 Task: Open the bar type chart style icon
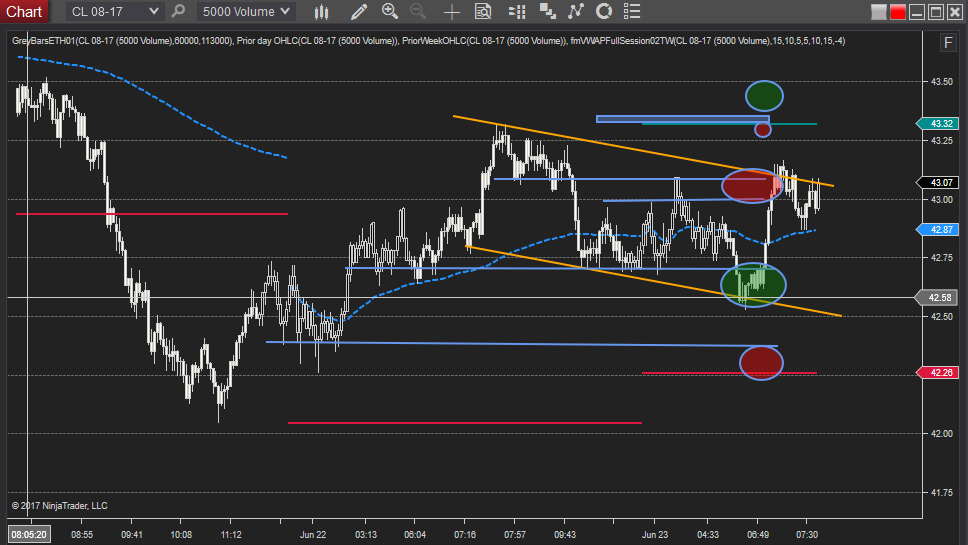321,11
